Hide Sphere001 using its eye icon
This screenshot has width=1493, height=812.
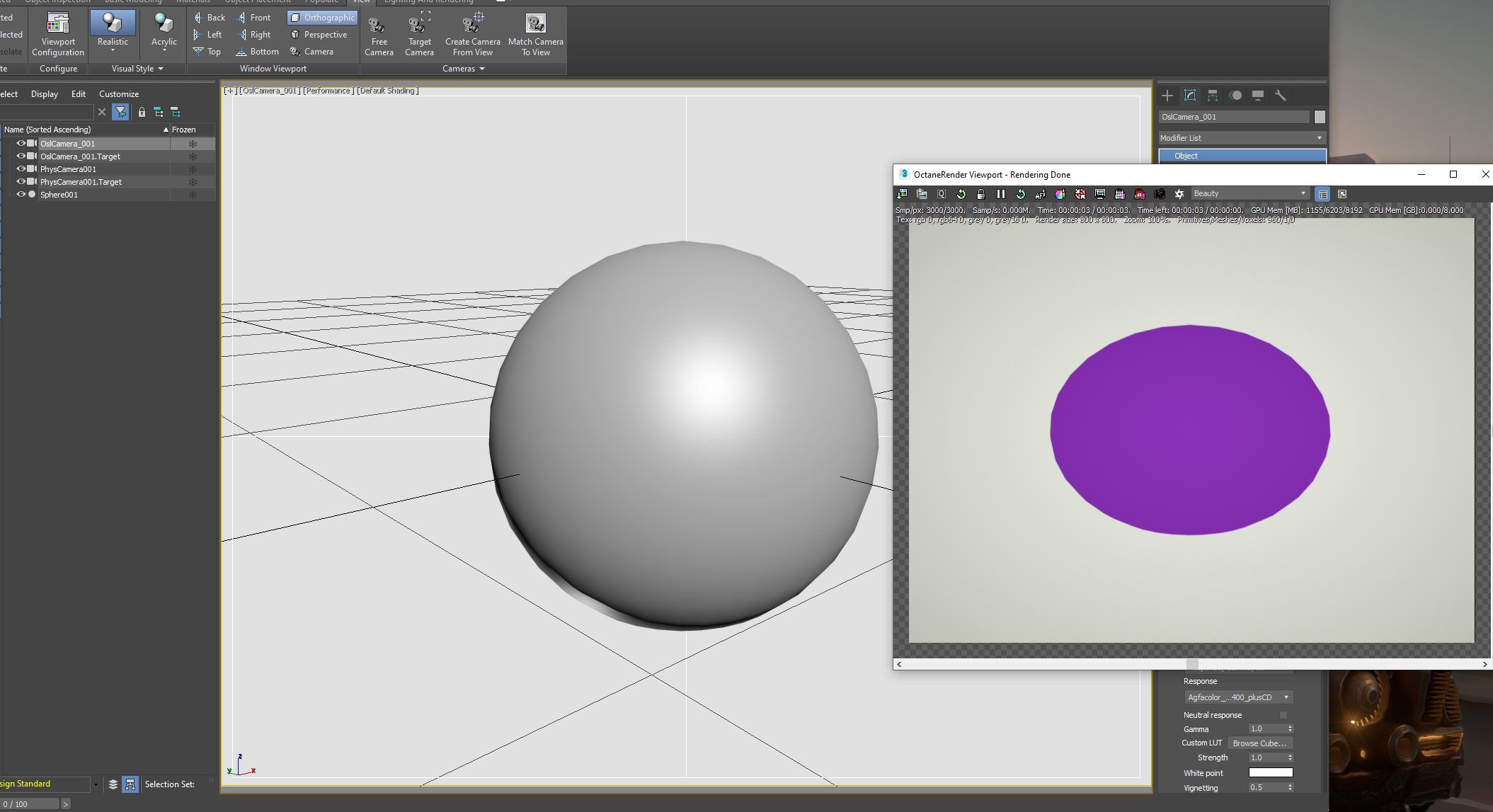(x=21, y=195)
